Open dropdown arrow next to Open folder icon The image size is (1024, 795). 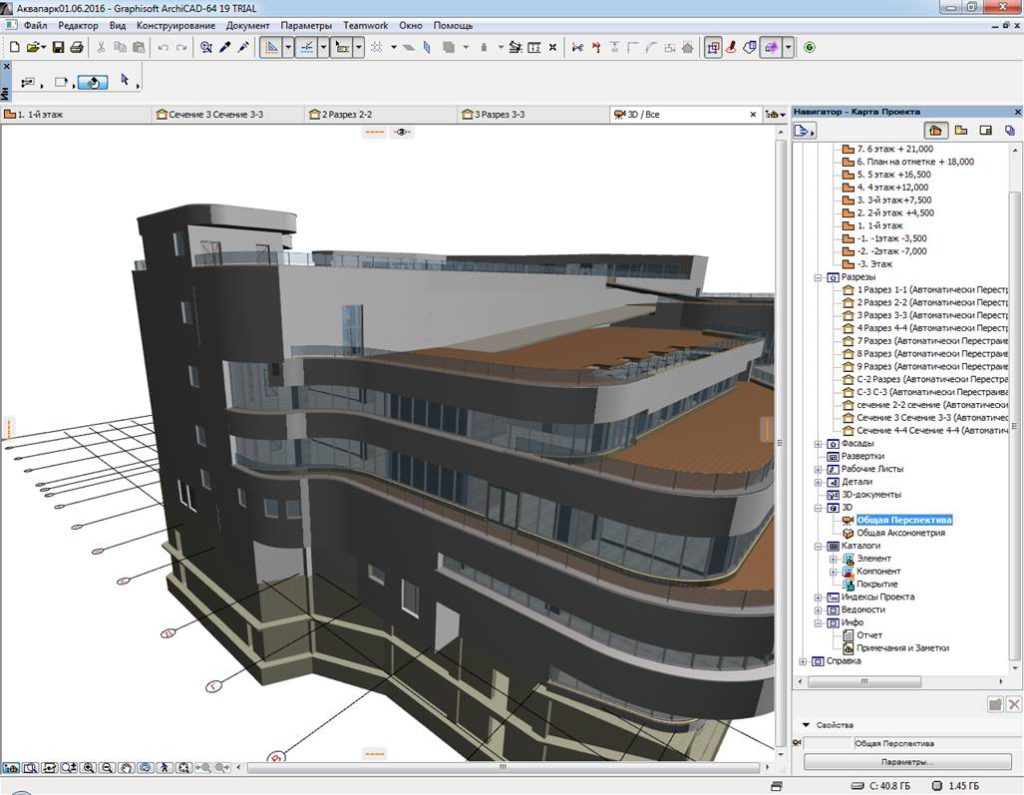44,47
